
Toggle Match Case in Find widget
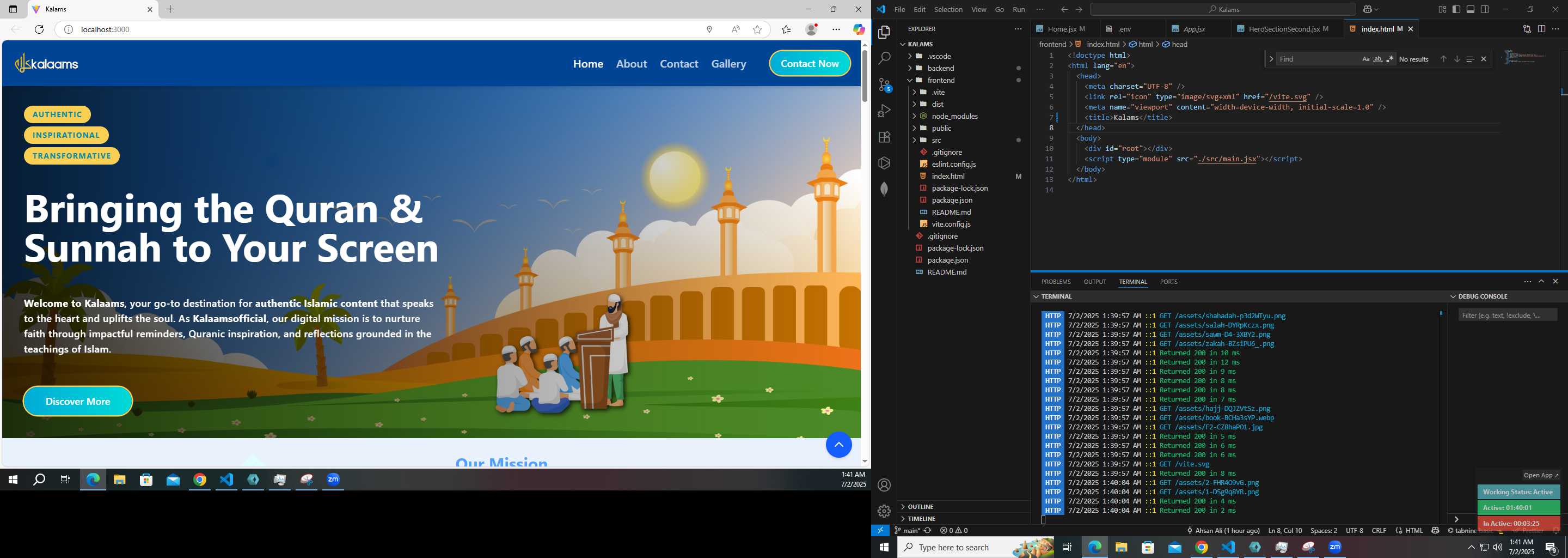1365,59
